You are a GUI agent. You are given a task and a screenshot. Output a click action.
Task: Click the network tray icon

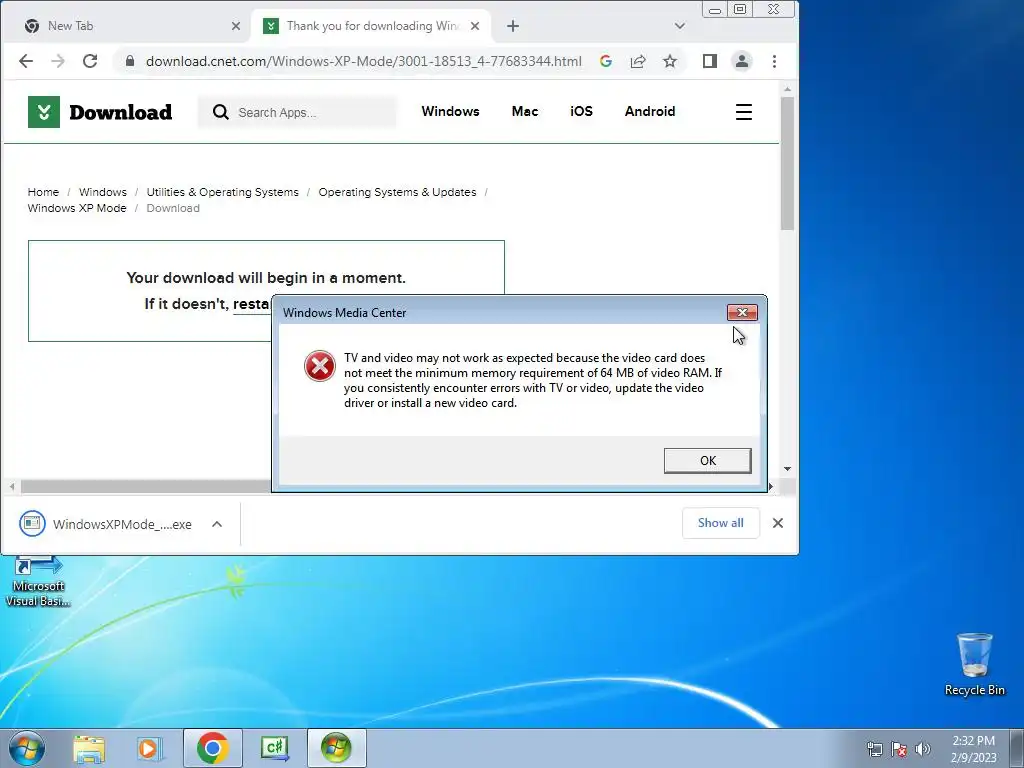coord(874,749)
